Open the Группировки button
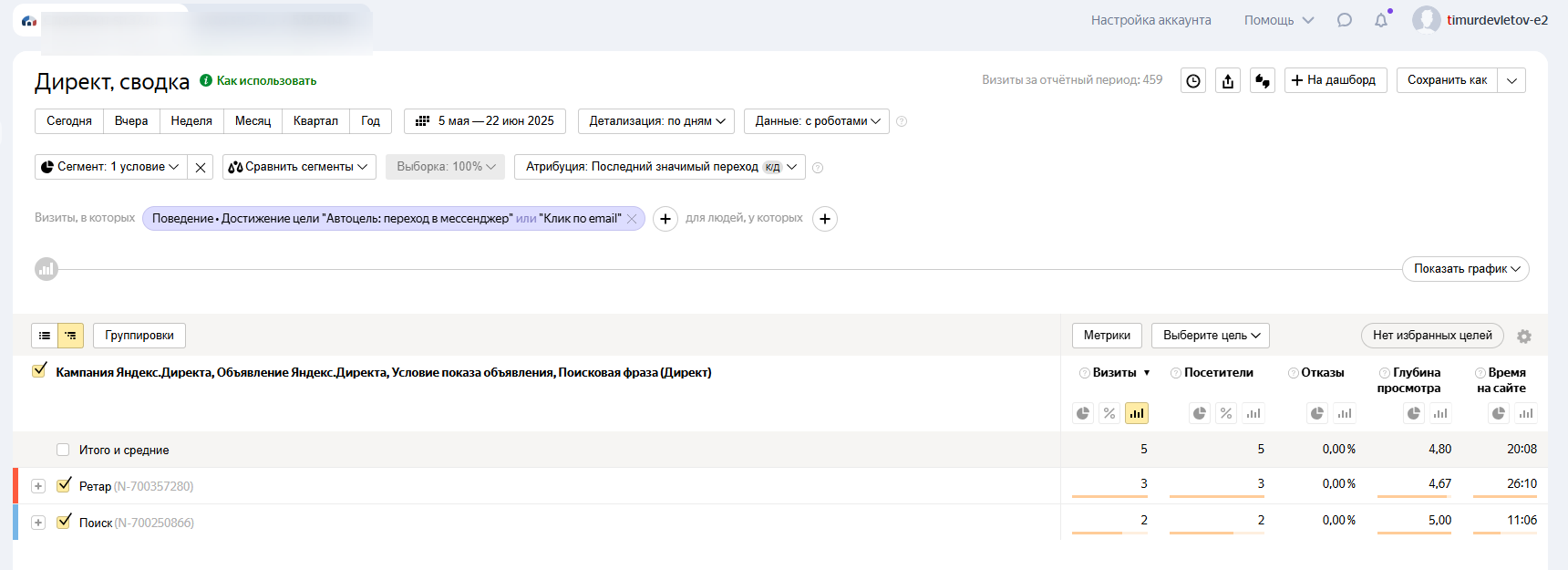The width and height of the screenshot is (1568, 570). tap(139, 336)
